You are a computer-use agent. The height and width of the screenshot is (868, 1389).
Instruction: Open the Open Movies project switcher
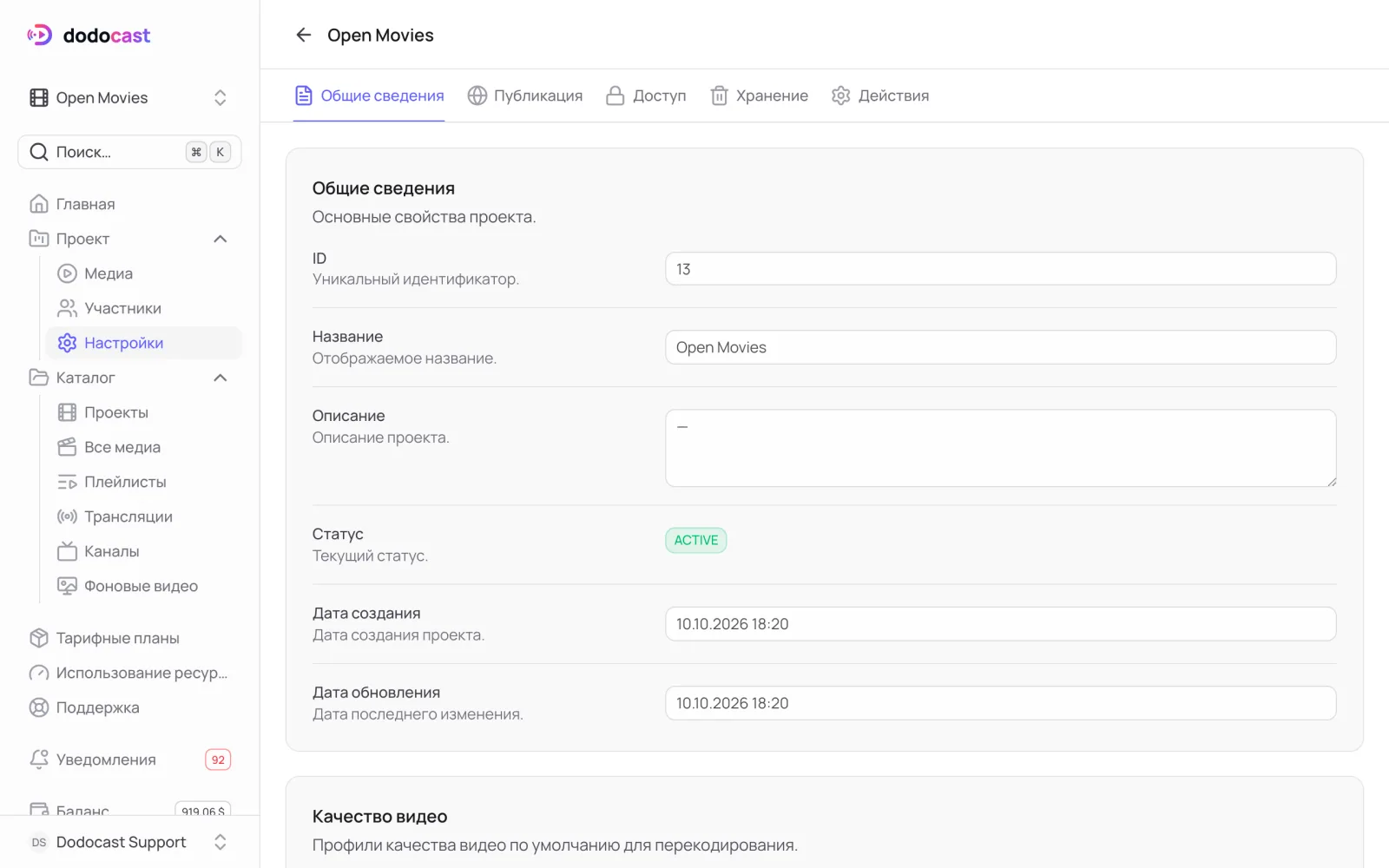click(x=129, y=97)
